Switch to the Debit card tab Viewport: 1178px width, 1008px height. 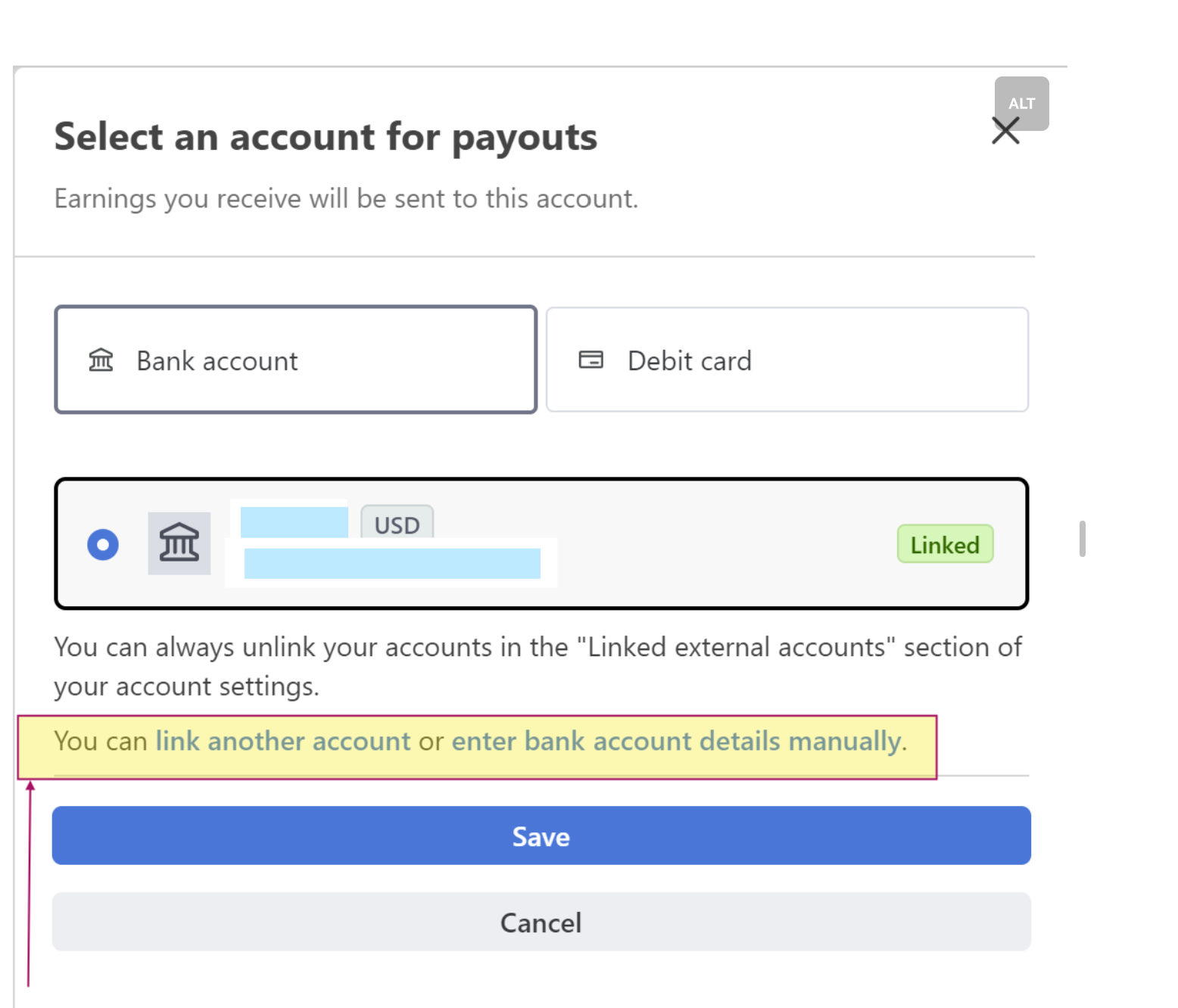pyautogui.click(x=787, y=360)
